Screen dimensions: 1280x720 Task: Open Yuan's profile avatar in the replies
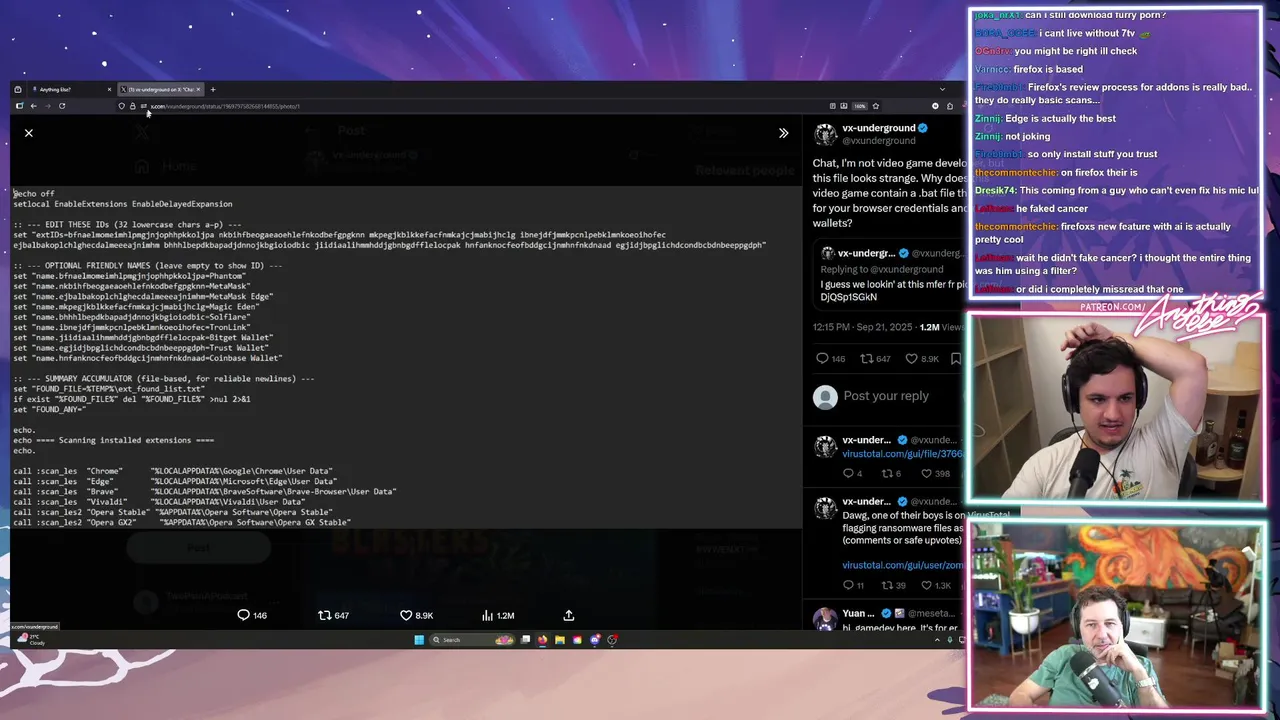pos(825,618)
